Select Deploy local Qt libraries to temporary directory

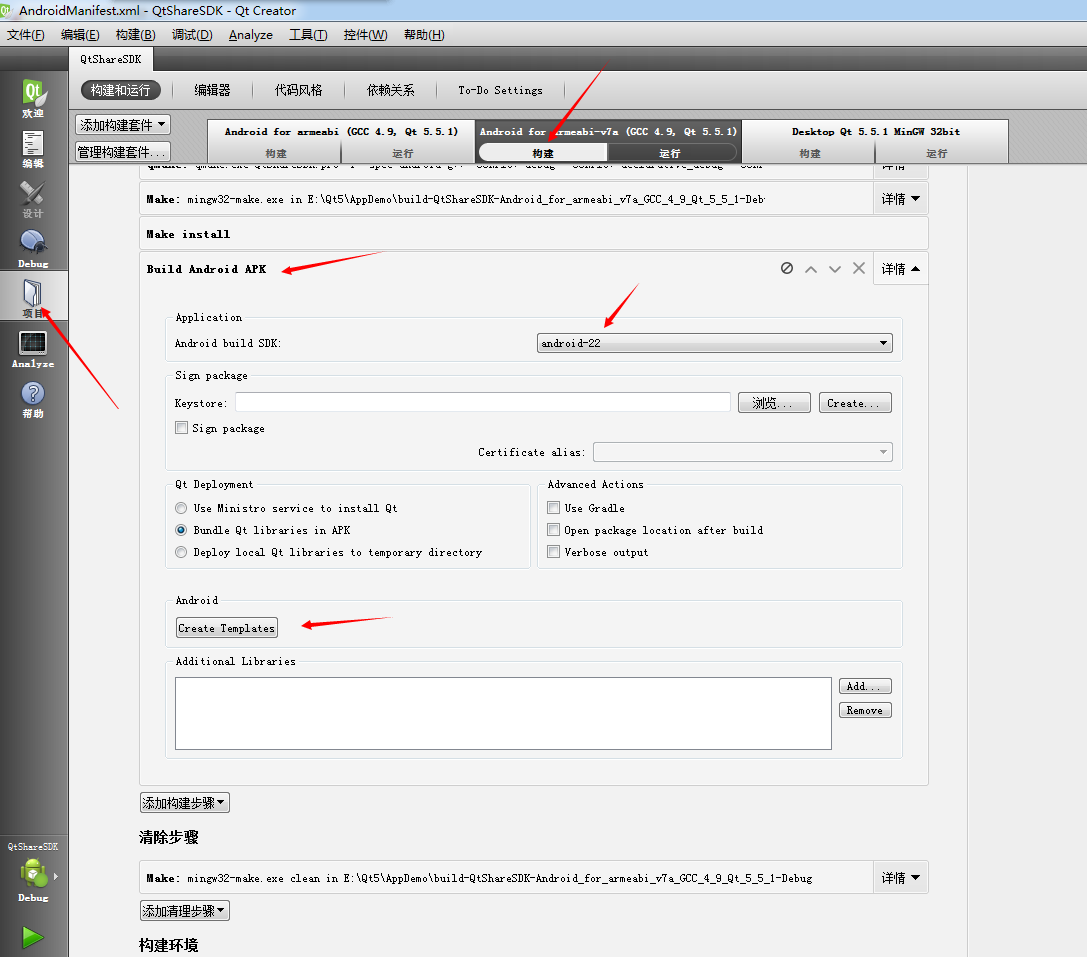pos(181,552)
